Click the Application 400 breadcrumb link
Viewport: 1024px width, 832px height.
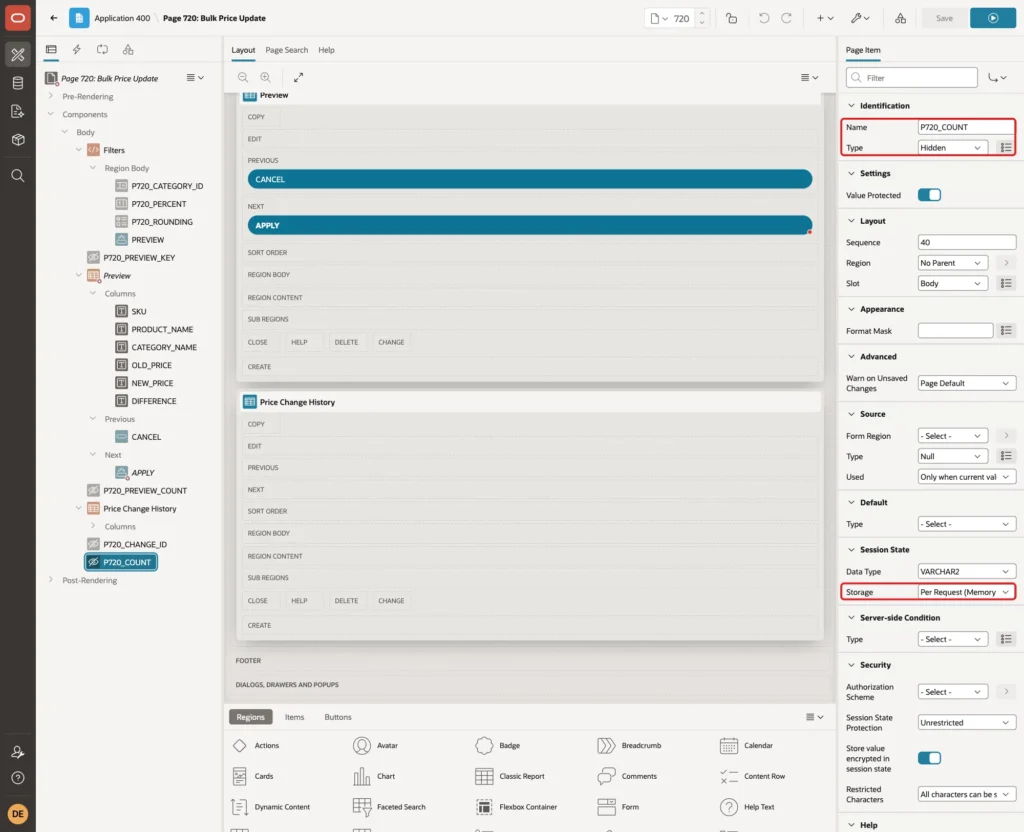tap(122, 18)
